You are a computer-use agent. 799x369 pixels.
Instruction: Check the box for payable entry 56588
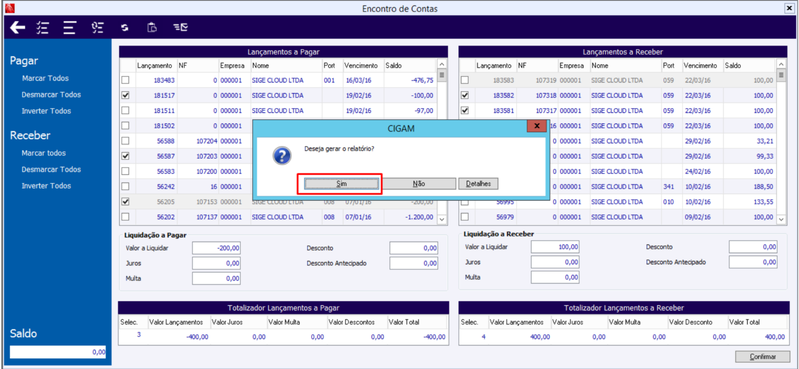[125, 141]
